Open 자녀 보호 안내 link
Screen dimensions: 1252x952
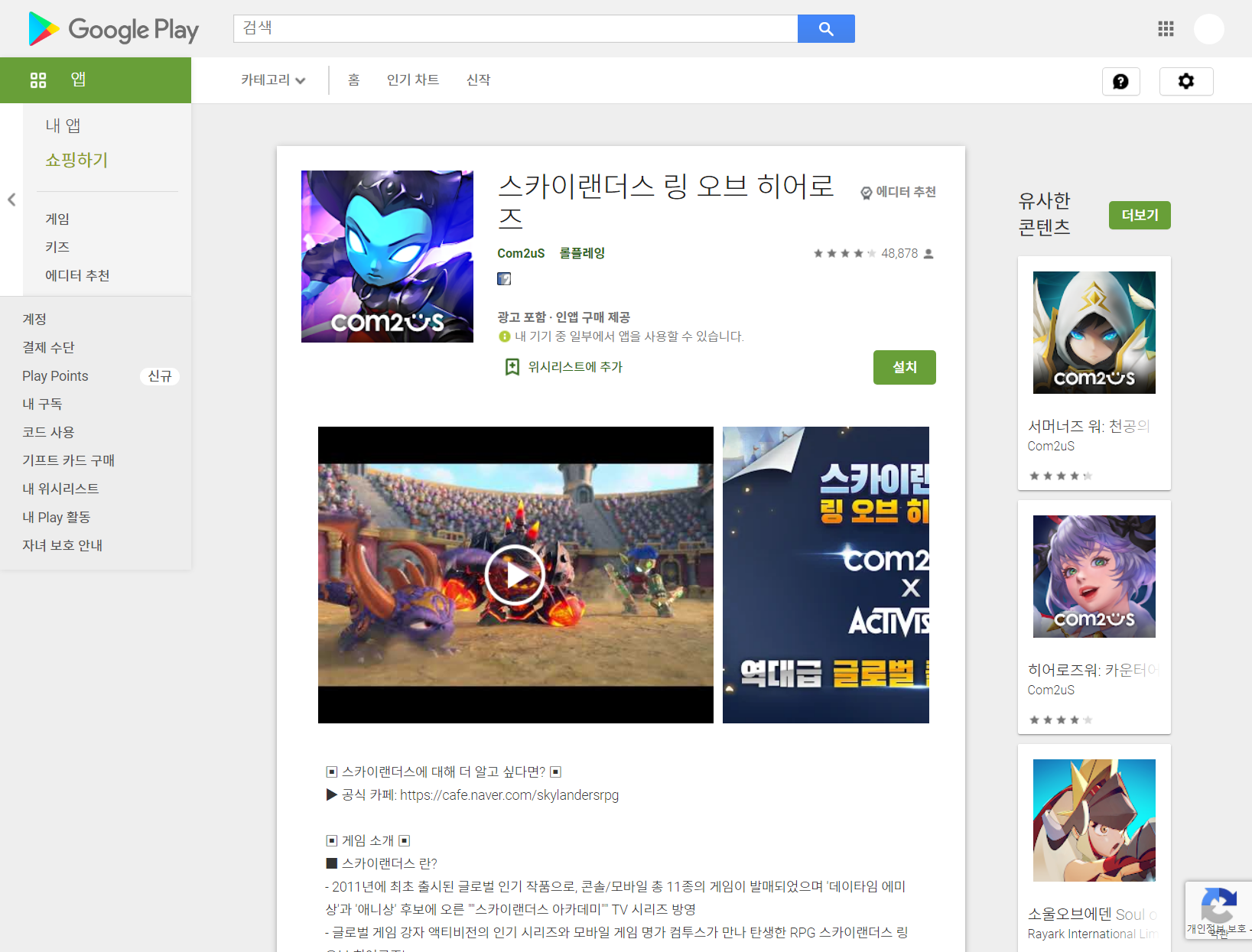pos(62,545)
